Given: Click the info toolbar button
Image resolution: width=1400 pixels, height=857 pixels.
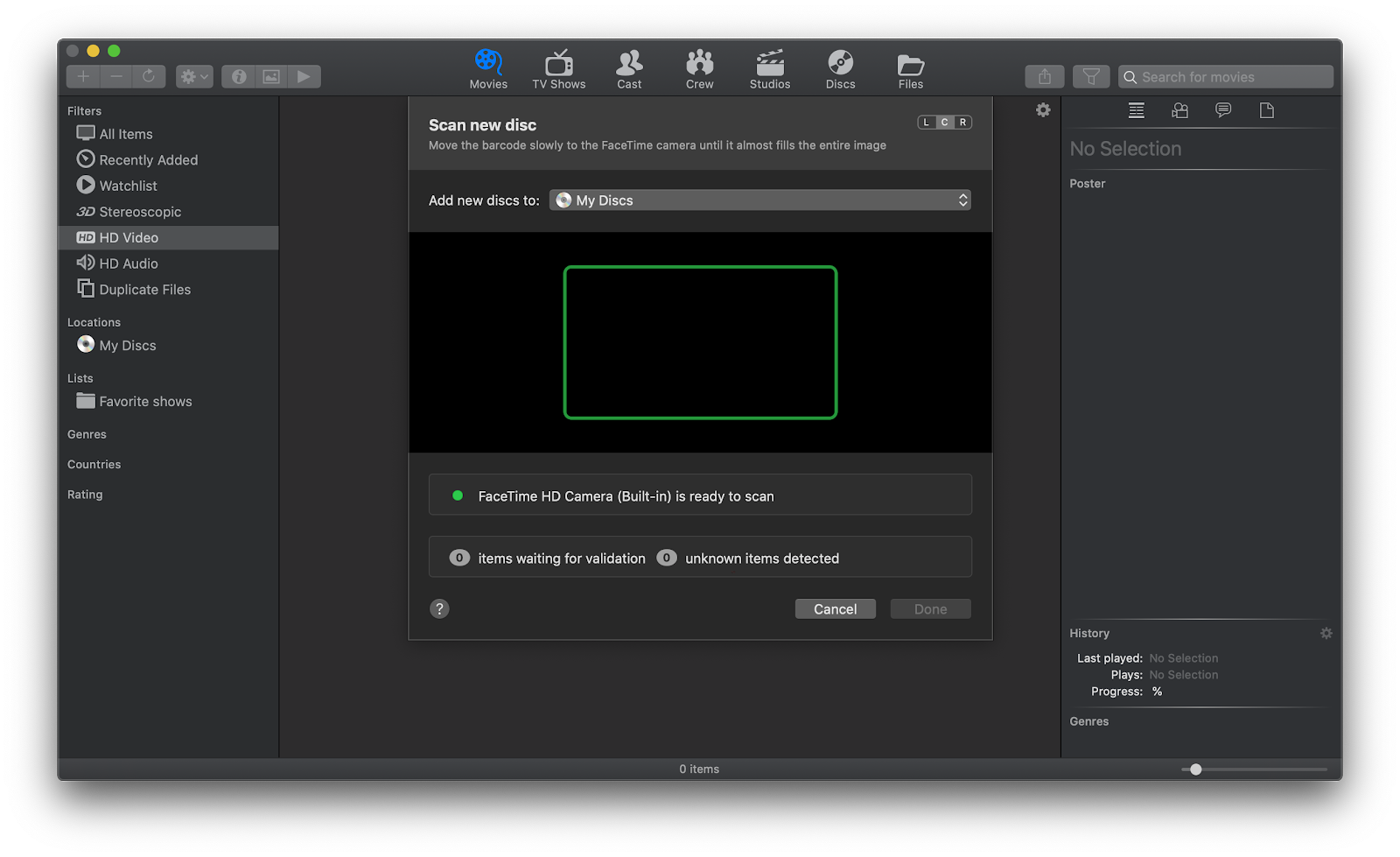Looking at the screenshot, I should 238,77.
